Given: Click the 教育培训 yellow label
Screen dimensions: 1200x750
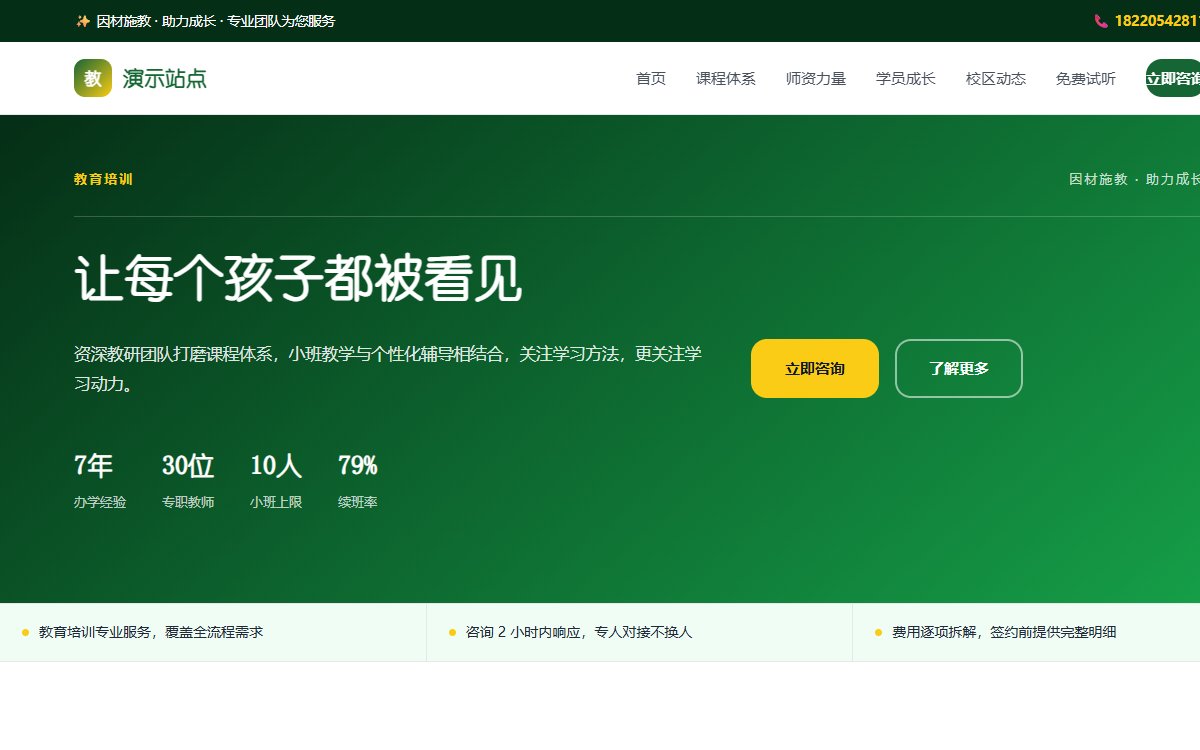Looking at the screenshot, I should (x=103, y=180).
